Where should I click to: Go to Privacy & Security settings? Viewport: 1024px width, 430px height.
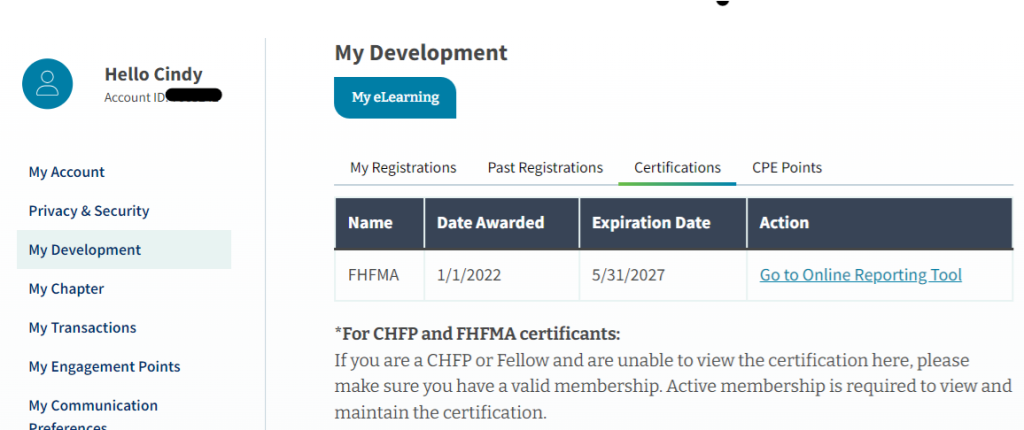89,211
